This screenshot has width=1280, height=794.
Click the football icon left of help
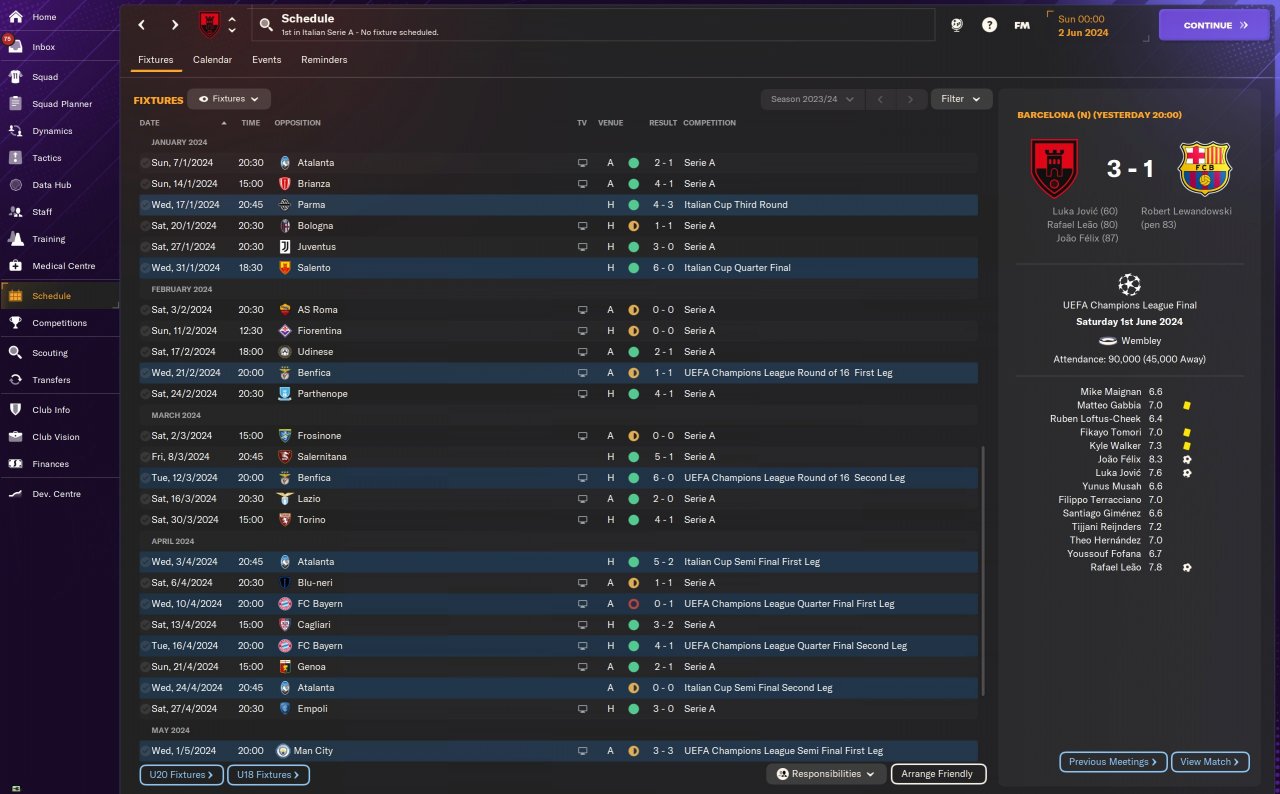tap(957, 25)
